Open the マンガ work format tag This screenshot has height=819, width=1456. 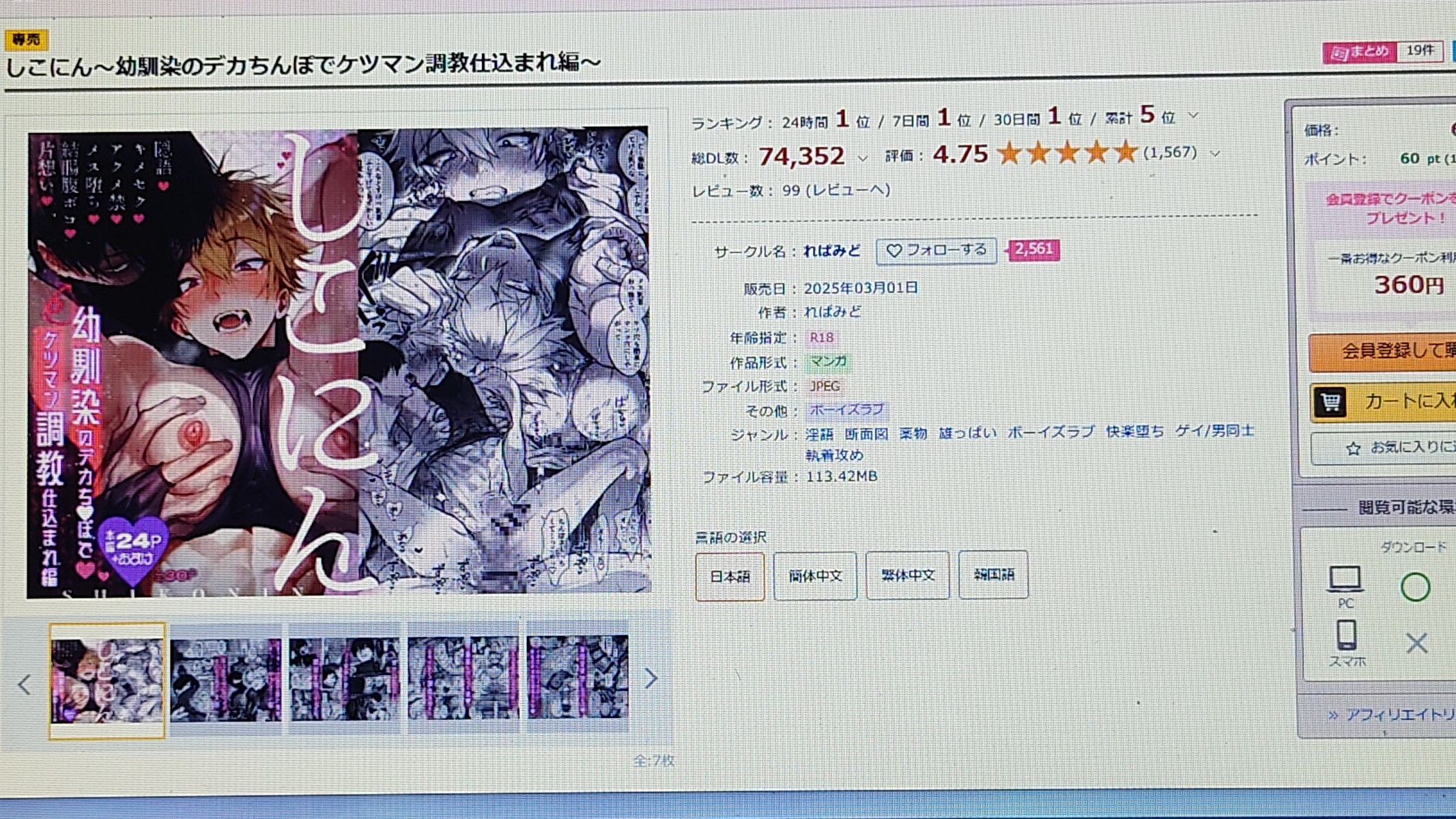point(829,362)
